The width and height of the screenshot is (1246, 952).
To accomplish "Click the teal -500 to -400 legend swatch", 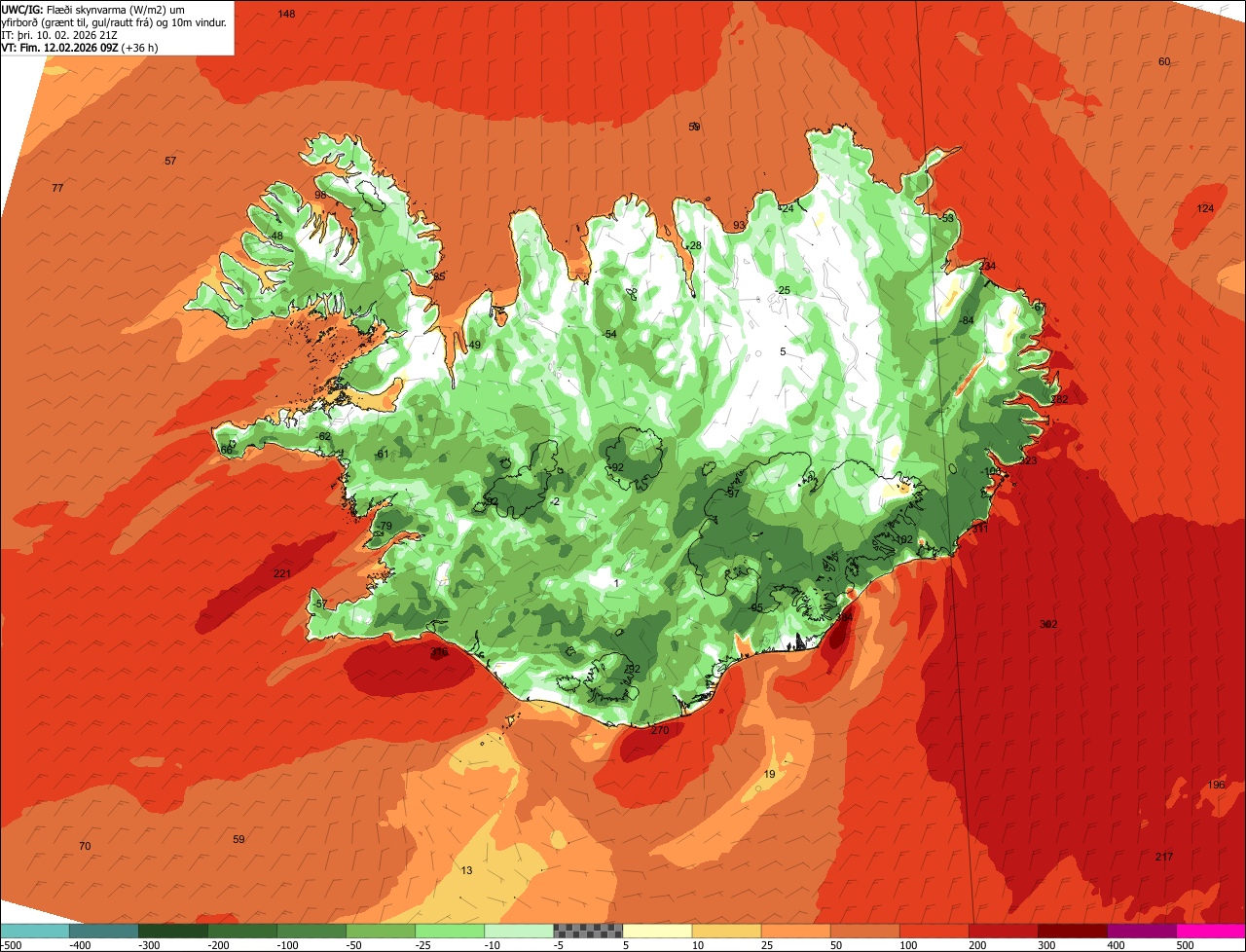I will click(34, 931).
